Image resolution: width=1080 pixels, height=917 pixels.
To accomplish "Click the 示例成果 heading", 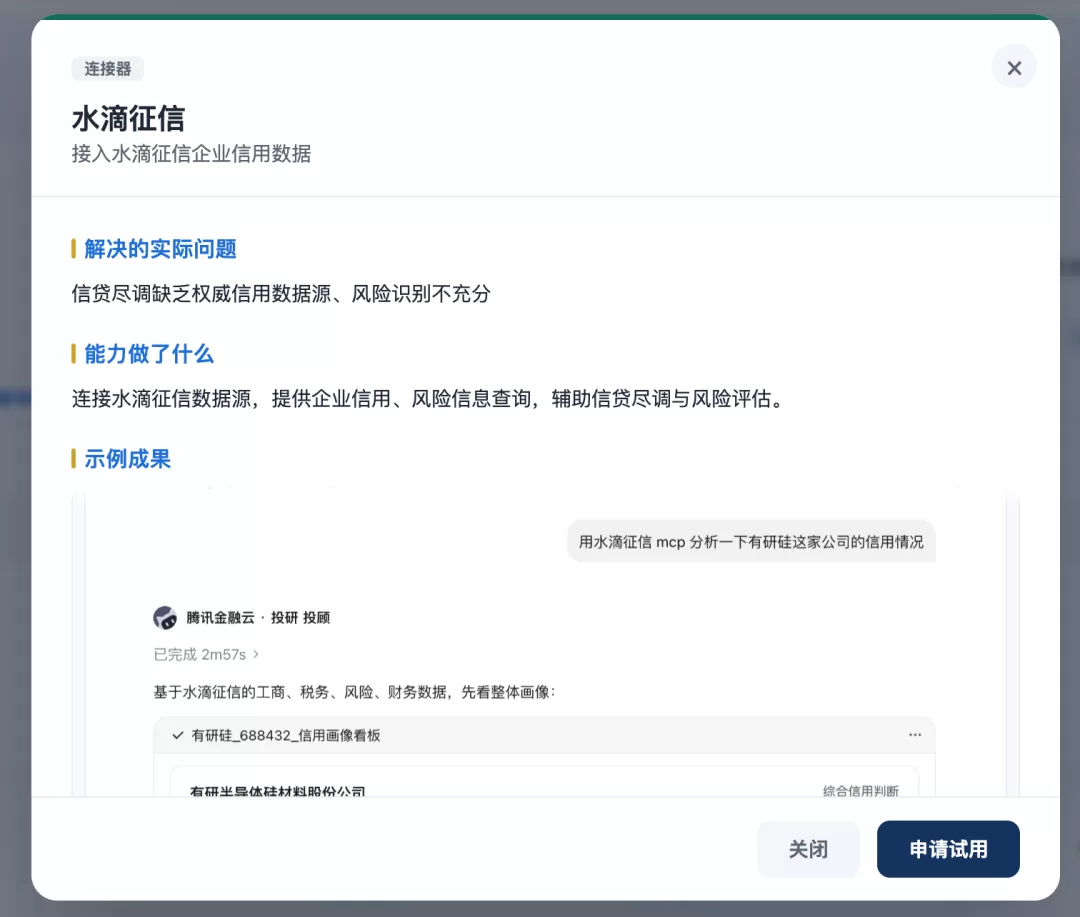I will point(127,458).
